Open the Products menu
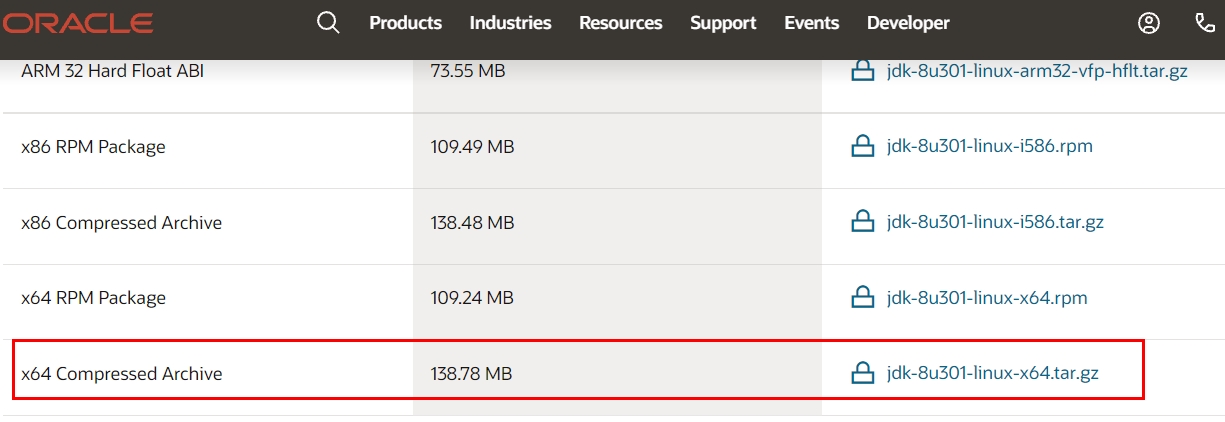 pos(405,22)
